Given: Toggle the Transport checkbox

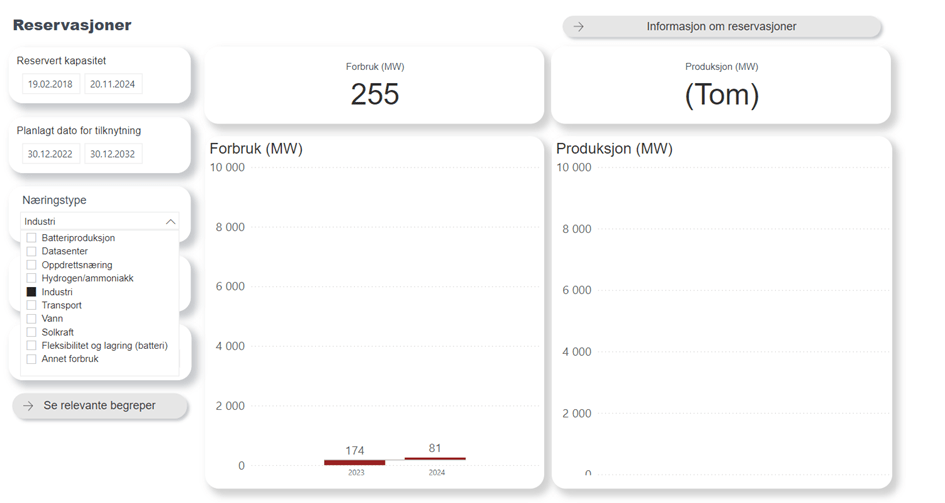Looking at the screenshot, I should pos(32,305).
